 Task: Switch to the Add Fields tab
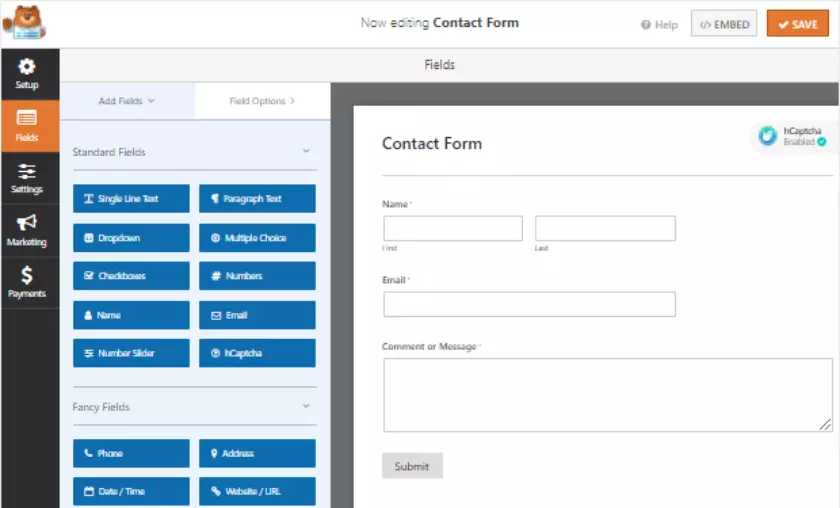(127, 101)
